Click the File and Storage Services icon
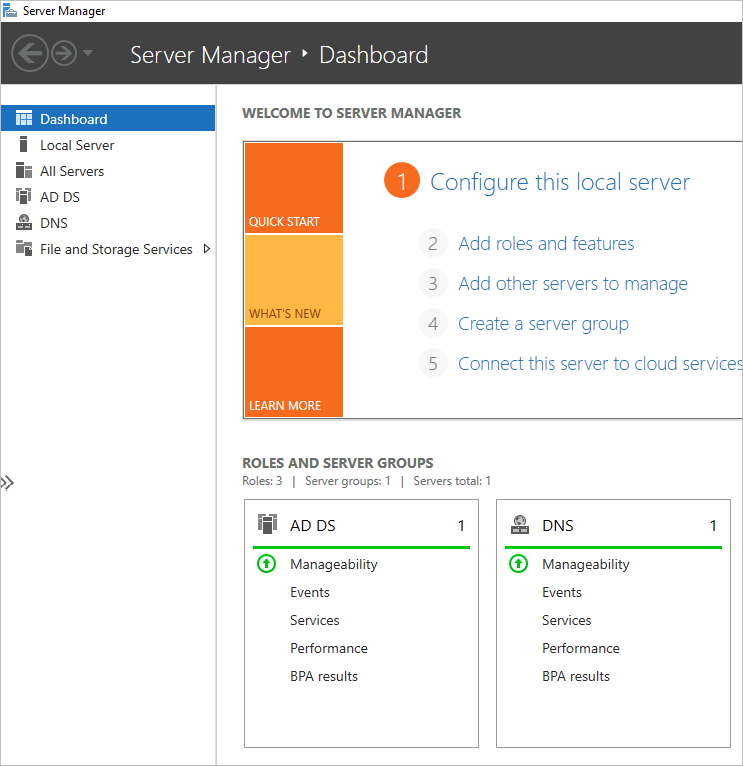This screenshot has width=743, height=766. 24,248
